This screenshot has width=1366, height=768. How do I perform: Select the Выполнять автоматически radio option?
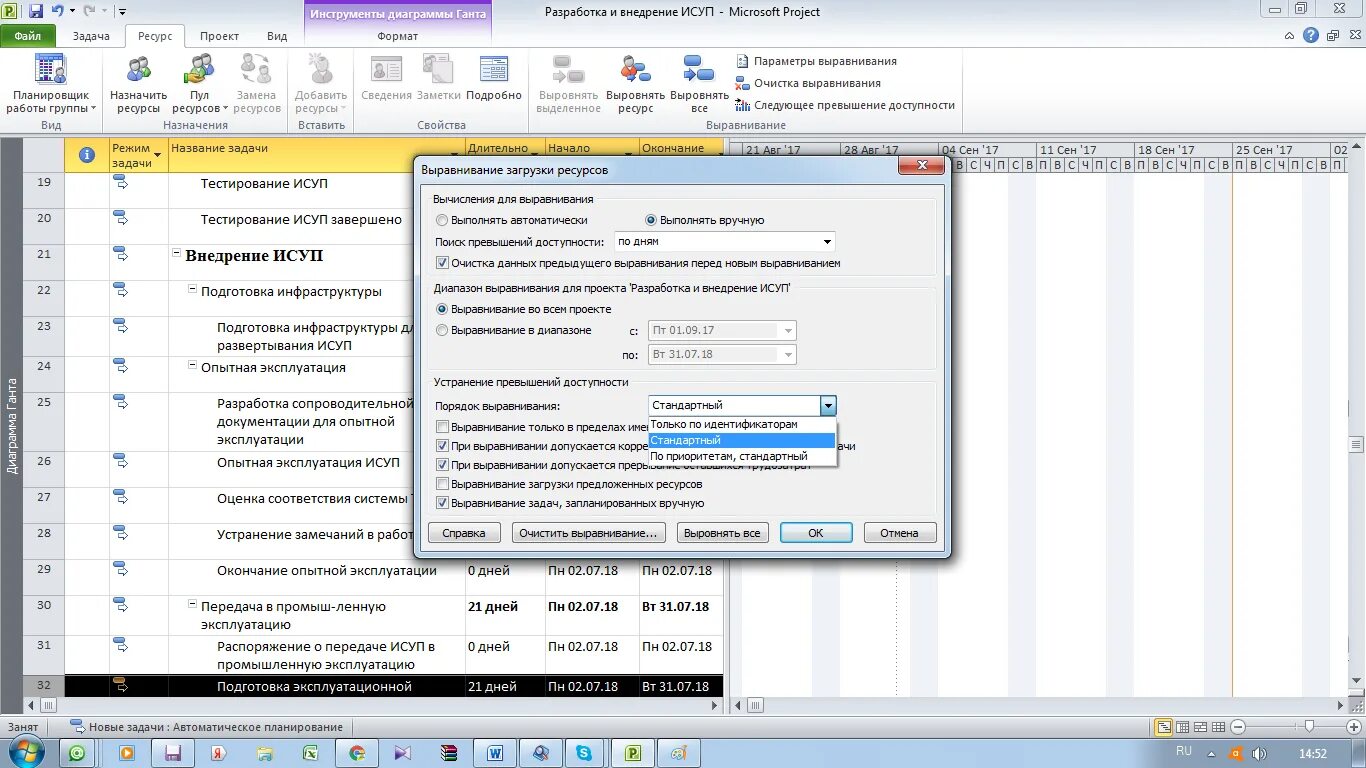point(513,220)
